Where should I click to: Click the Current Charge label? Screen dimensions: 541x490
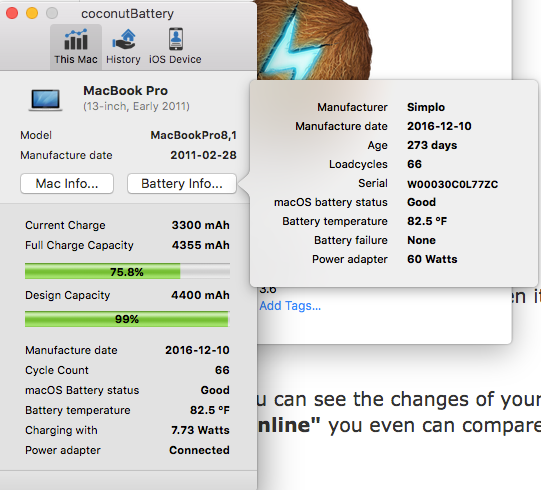coord(65,225)
